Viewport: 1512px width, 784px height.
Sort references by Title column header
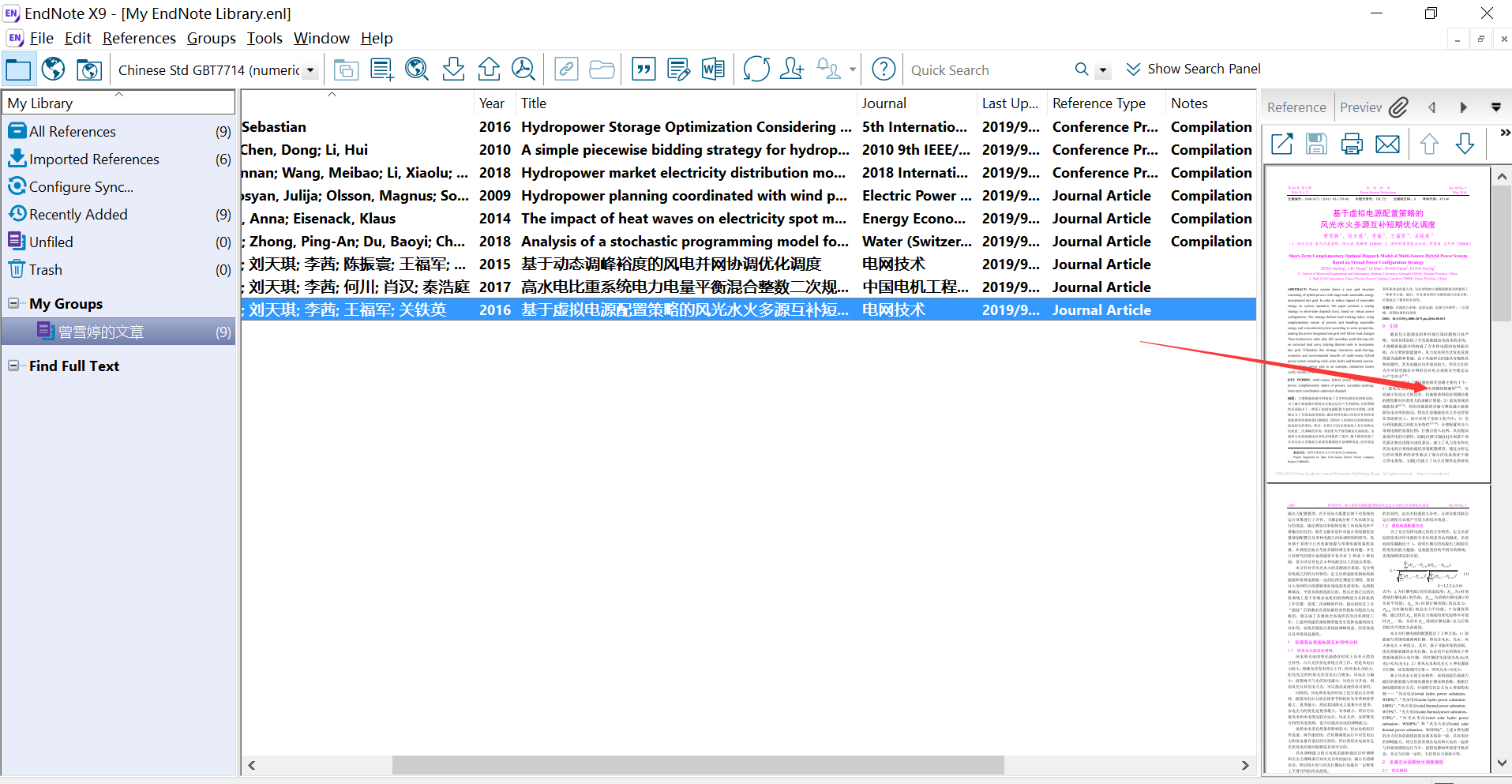pos(686,103)
